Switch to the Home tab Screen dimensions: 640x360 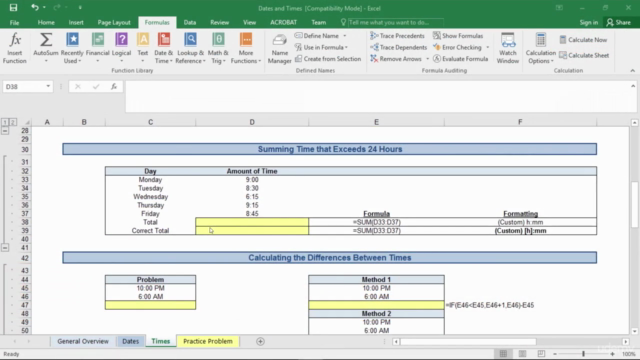pos(46,22)
